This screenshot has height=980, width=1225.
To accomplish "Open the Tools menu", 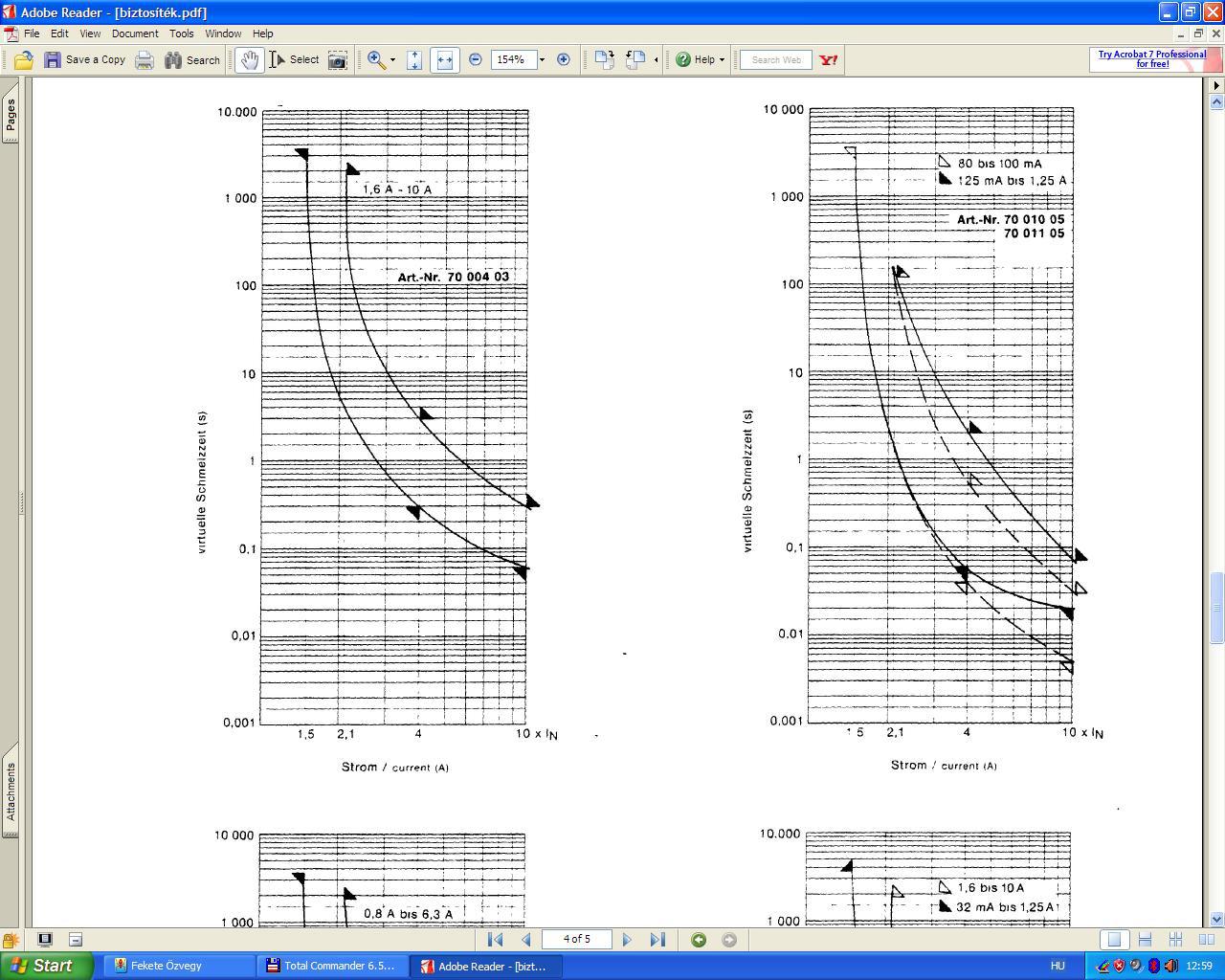I will tap(182, 33).
